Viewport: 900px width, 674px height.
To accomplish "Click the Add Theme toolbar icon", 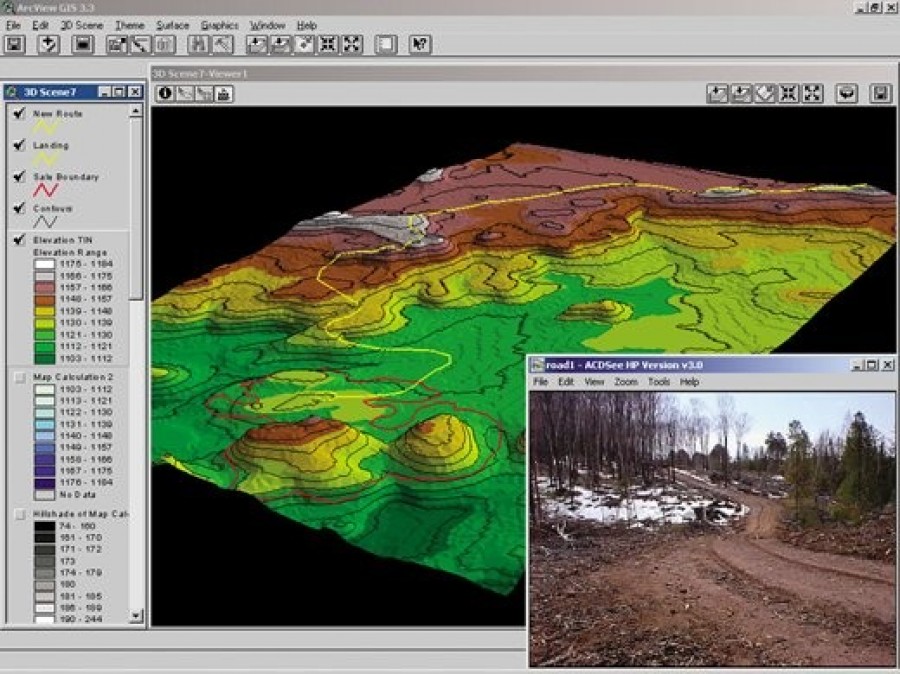I will (x=48, y=44).
